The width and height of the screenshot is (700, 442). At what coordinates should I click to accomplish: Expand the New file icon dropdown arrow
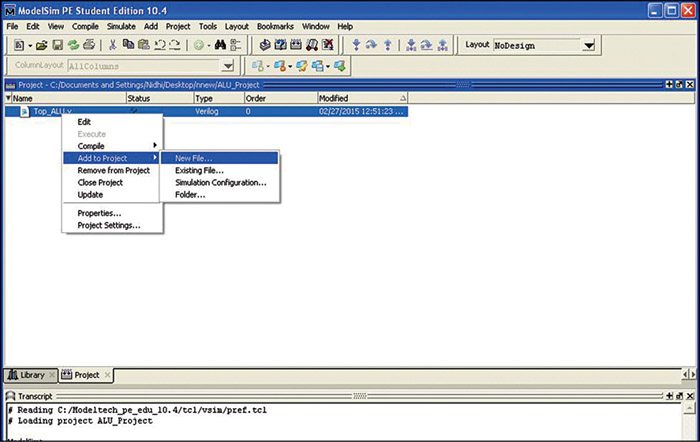point(29,46)
